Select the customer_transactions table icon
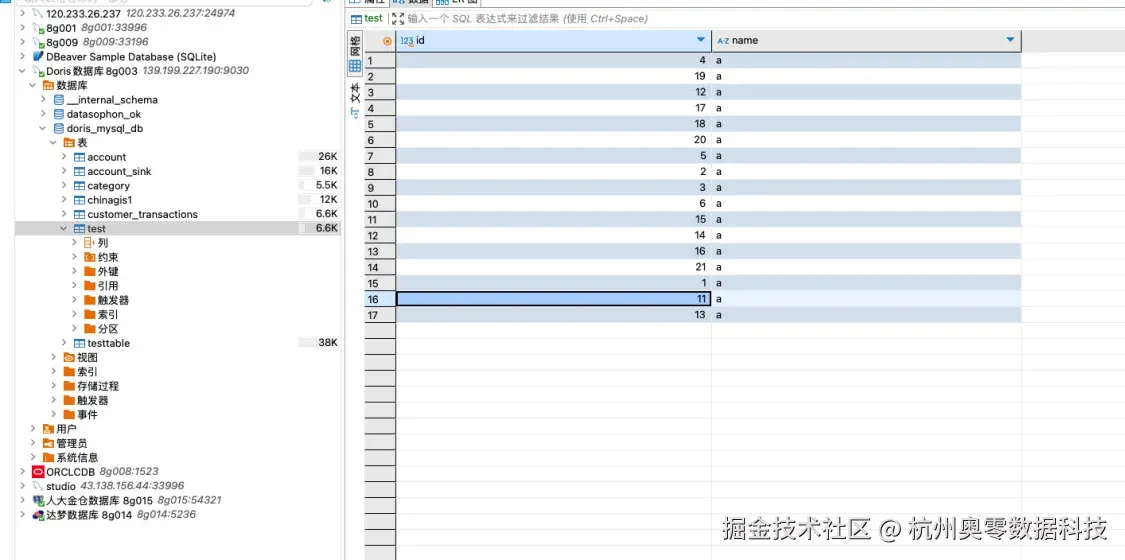 [79, 214]
